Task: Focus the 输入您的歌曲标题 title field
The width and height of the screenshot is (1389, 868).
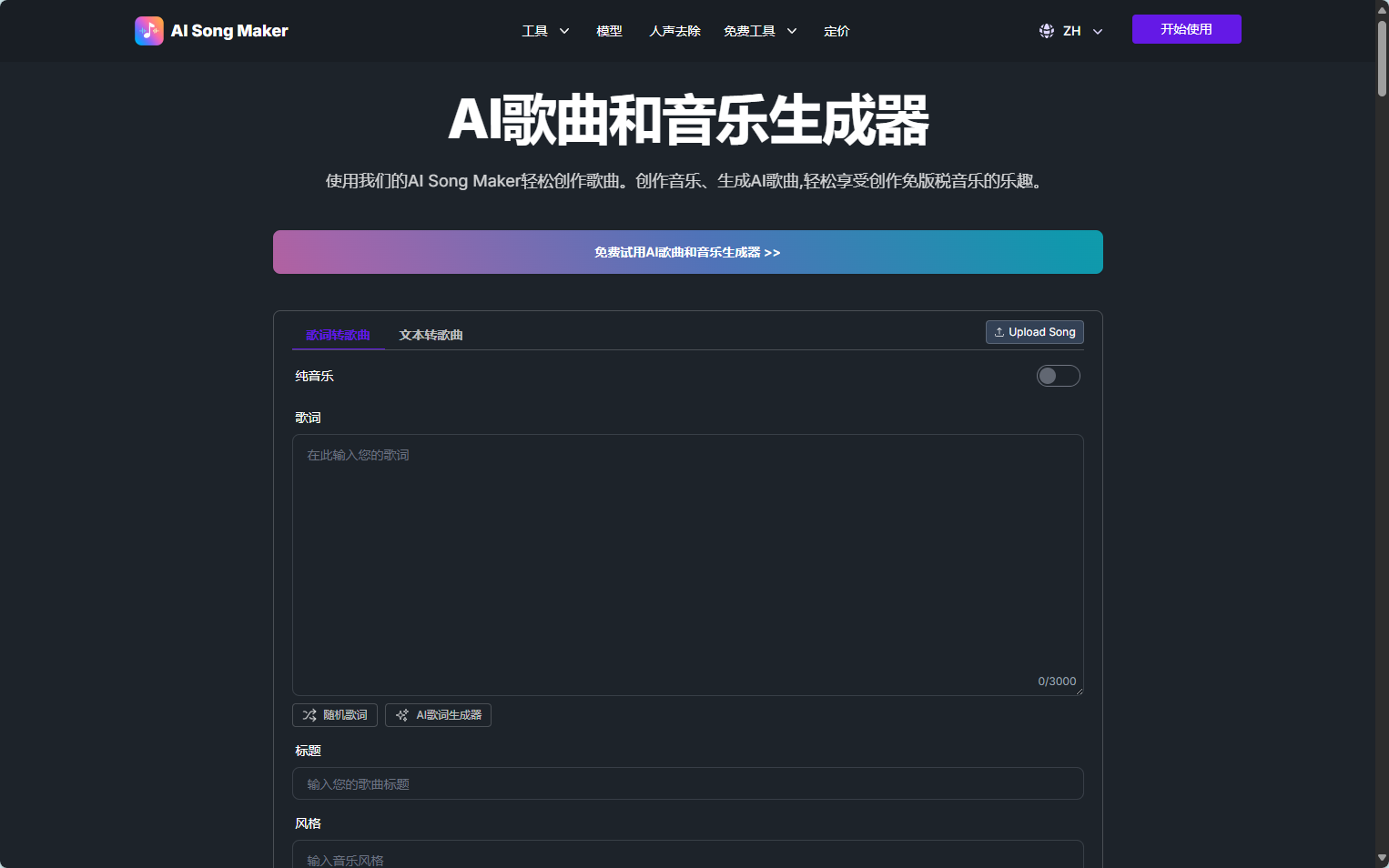Action: 688,783
